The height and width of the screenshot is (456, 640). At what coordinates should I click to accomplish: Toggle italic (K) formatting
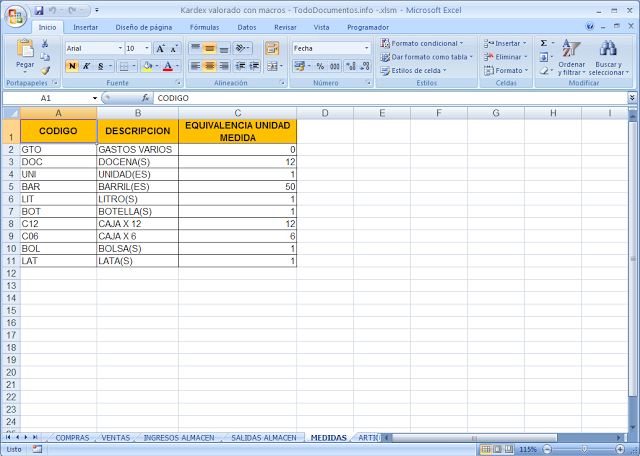86,66
